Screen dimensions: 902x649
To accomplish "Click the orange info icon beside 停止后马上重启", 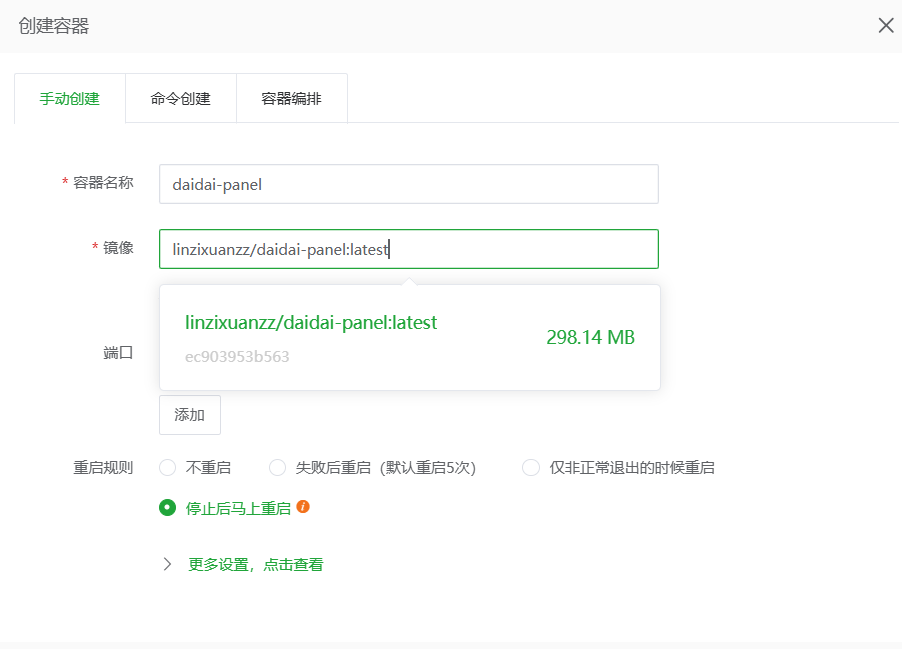I will pos(303,507).
